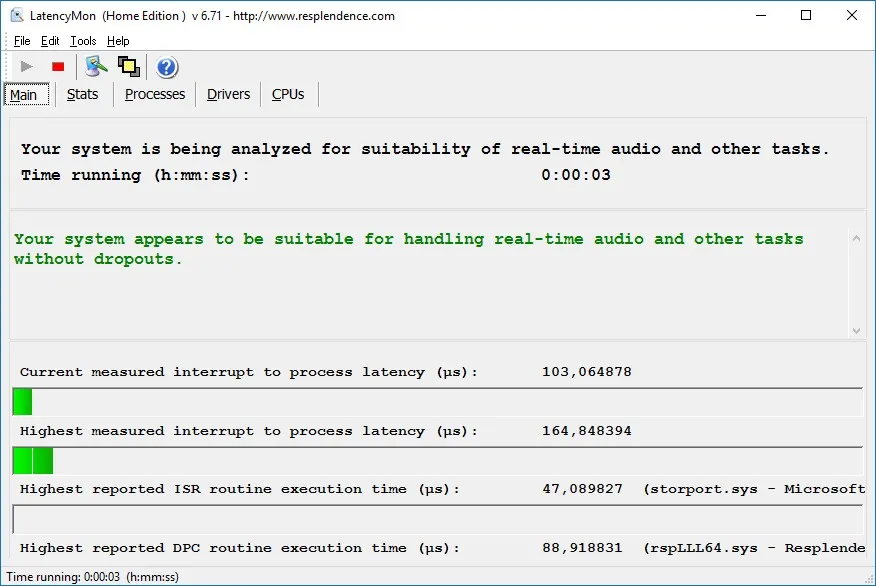Click the green Start monitor play icon

pyautogui.click(x=26, y=66)
